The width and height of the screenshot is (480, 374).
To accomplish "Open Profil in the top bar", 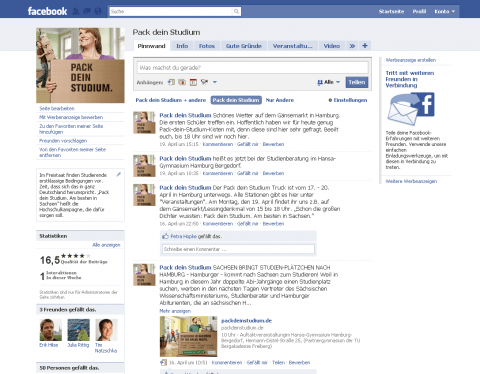I will click(x=419, y=11).
